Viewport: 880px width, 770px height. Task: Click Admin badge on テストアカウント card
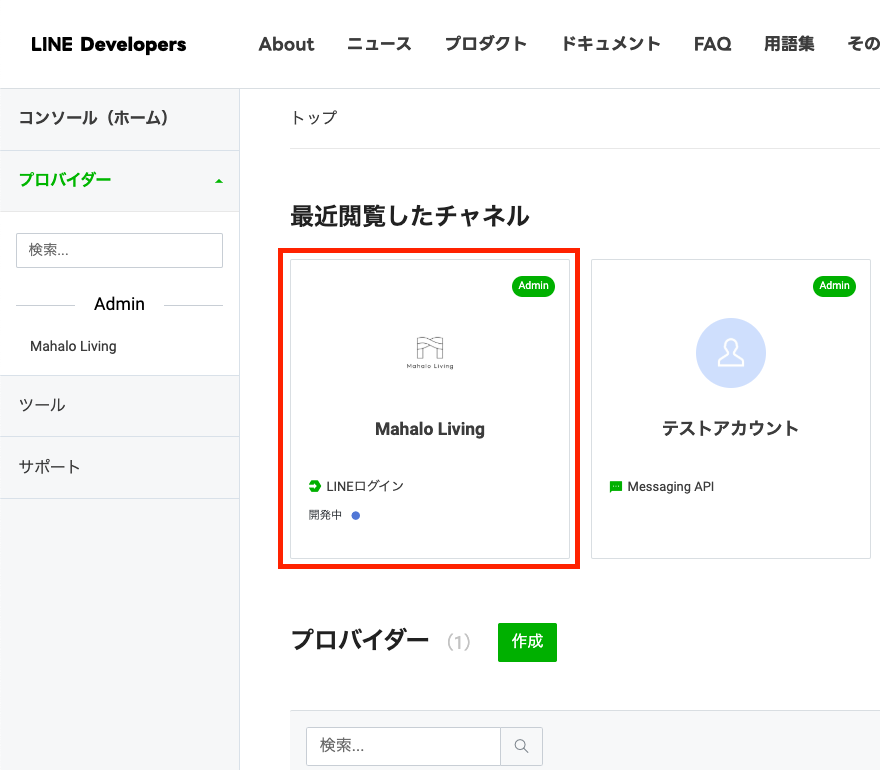pyautogui.click(x=835, y=286)
